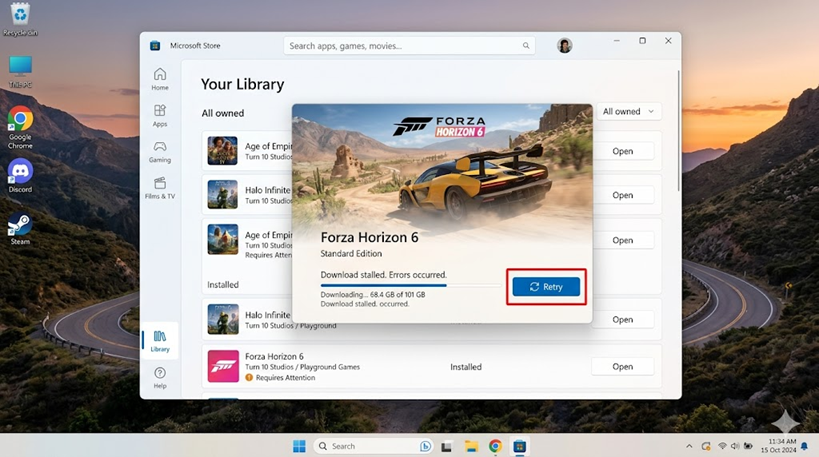819x457 pixels.
Task: Expand the All owned filter dropdown
Action: 628,111
